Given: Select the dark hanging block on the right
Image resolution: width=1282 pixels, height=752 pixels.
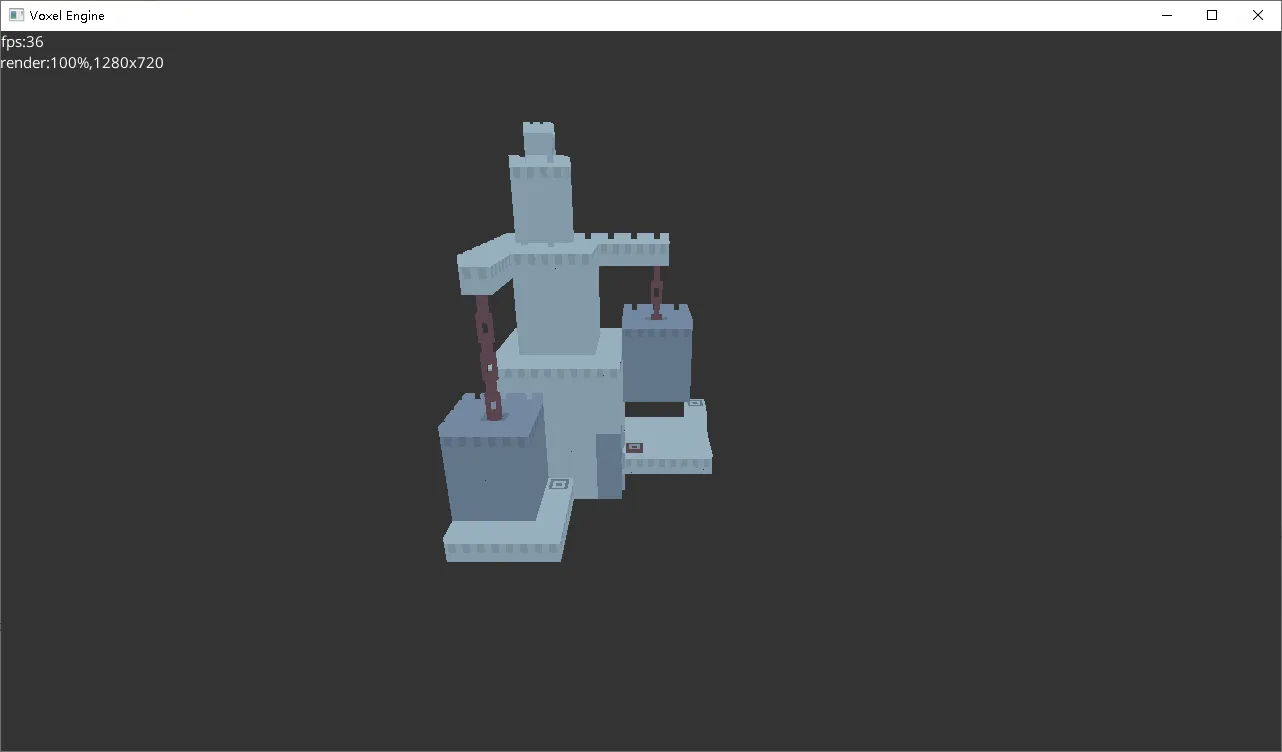Looking at the screenshot, I should coord(656,358).
